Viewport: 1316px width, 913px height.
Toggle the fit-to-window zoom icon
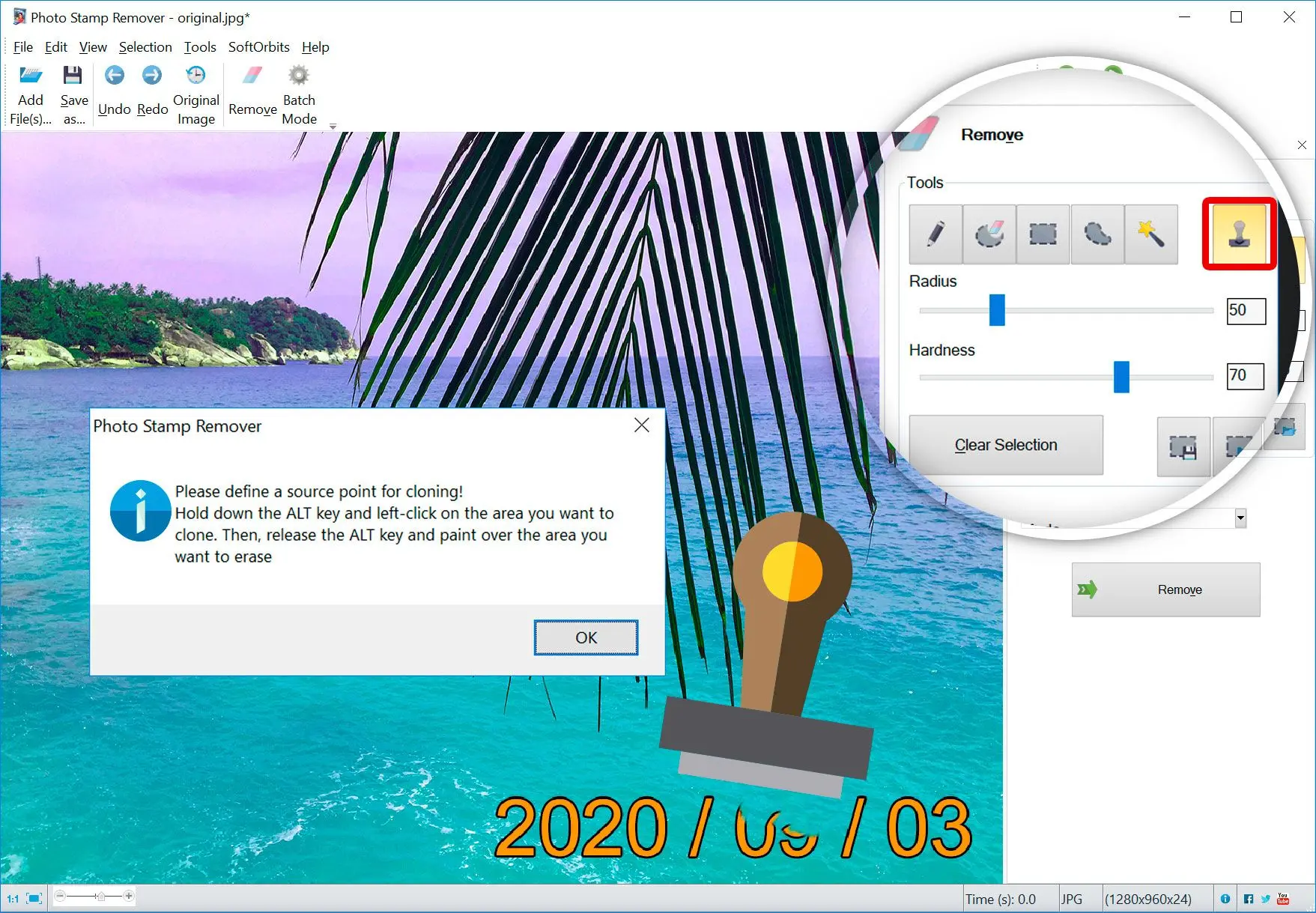(34, 898)
